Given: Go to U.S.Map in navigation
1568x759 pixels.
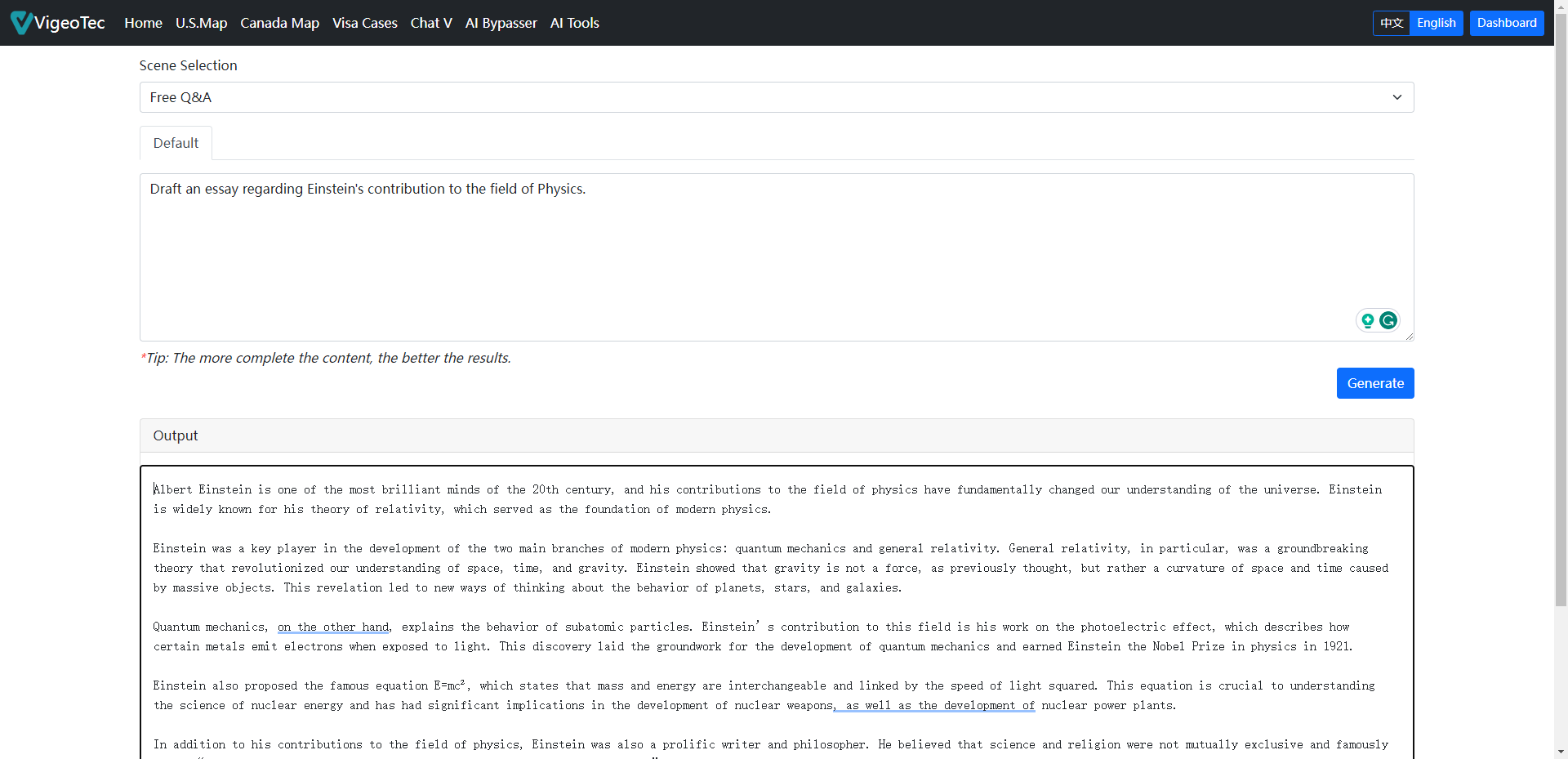Looking at the screenshot, I should pyautogui.click(x=201, y=23).
